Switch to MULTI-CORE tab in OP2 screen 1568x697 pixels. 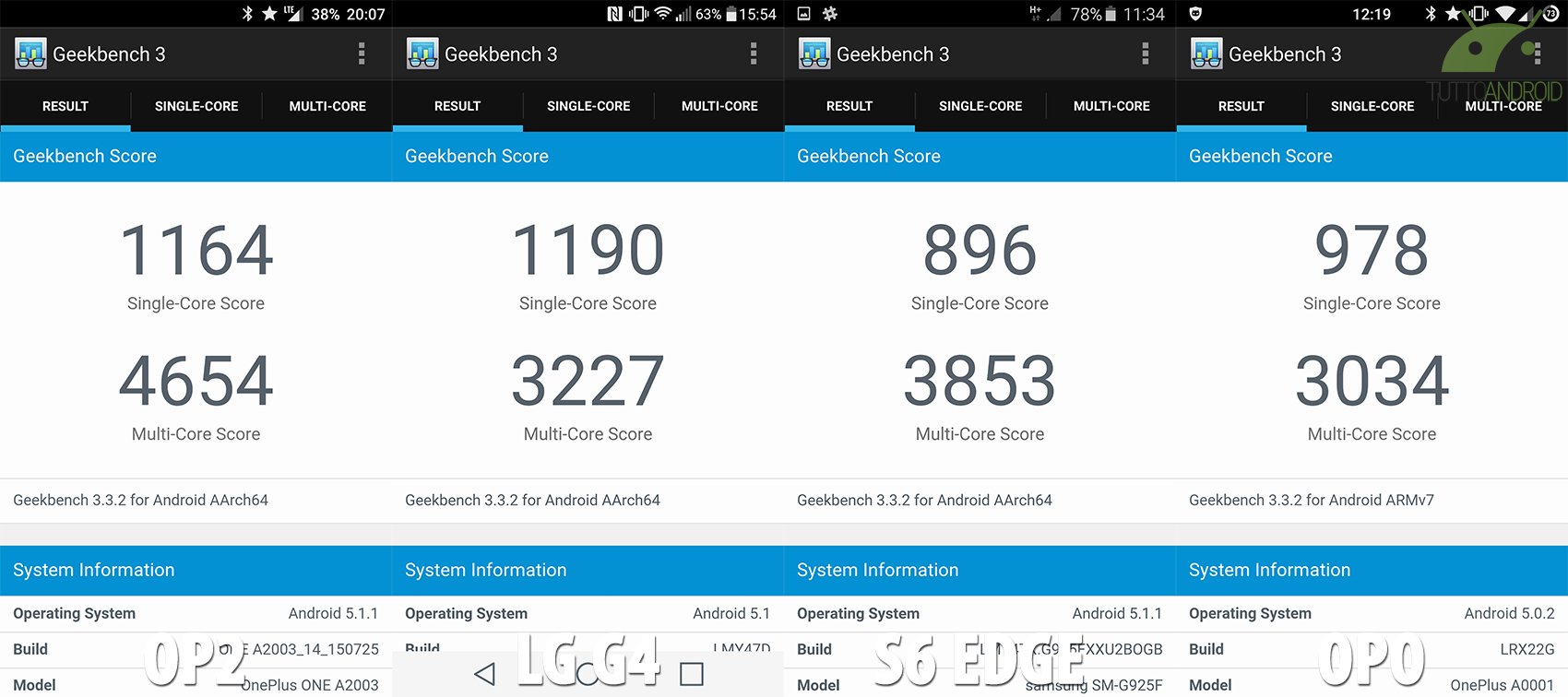327,106
